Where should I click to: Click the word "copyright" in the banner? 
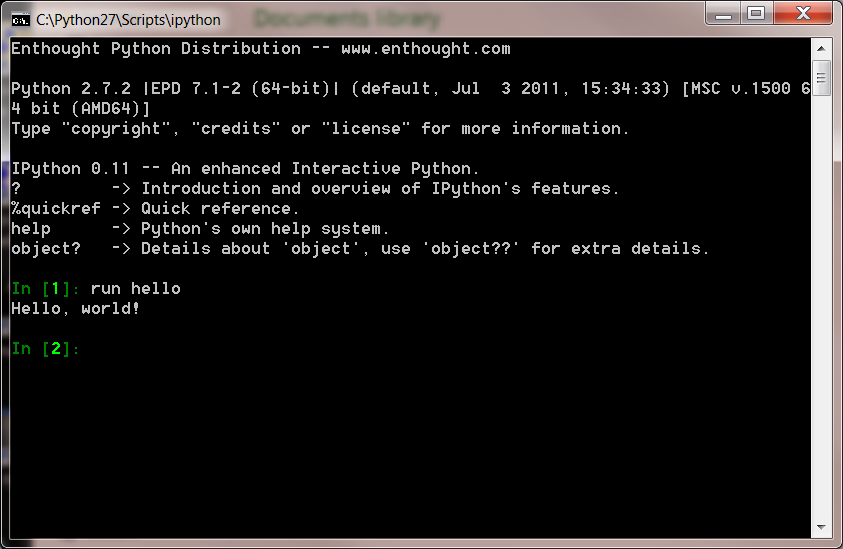click(116, 129)
